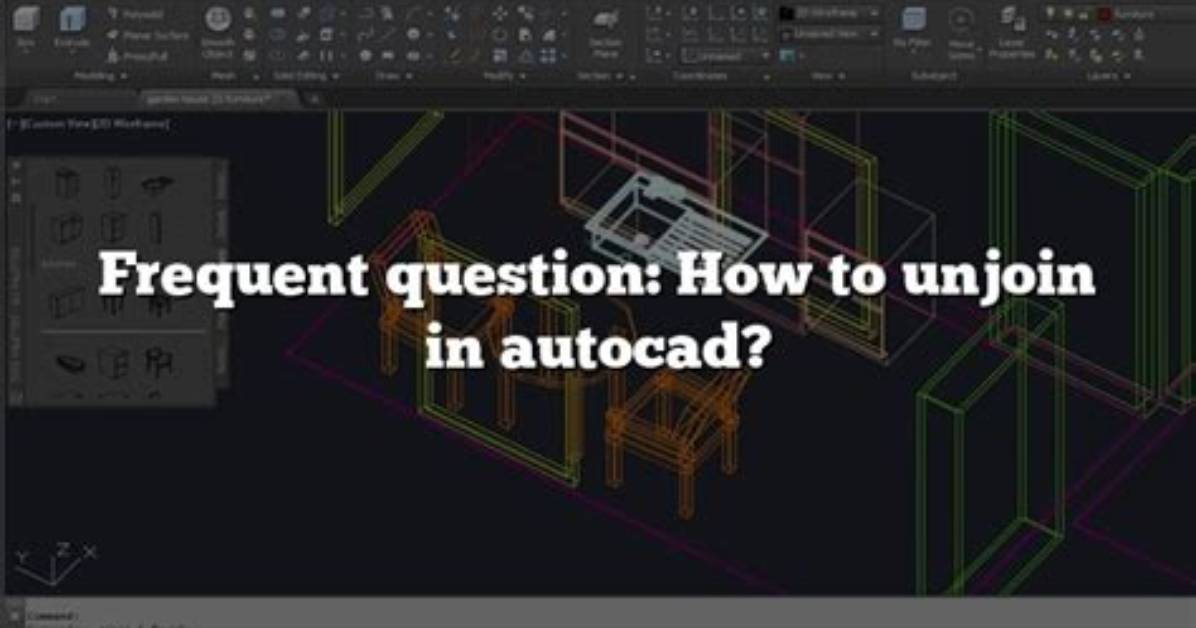
Task: Click the chair thumbnail in bottom palette row
Action: tap(159, 362)
